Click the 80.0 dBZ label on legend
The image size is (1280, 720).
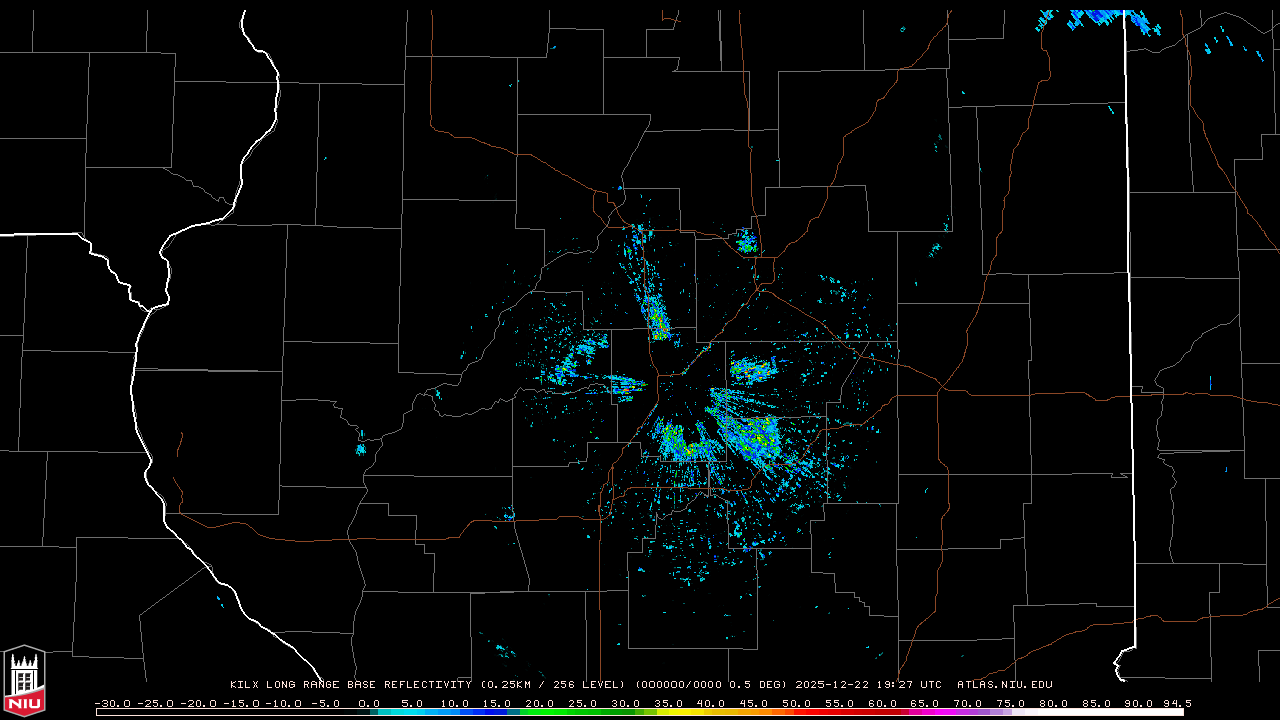(1053, 703)
